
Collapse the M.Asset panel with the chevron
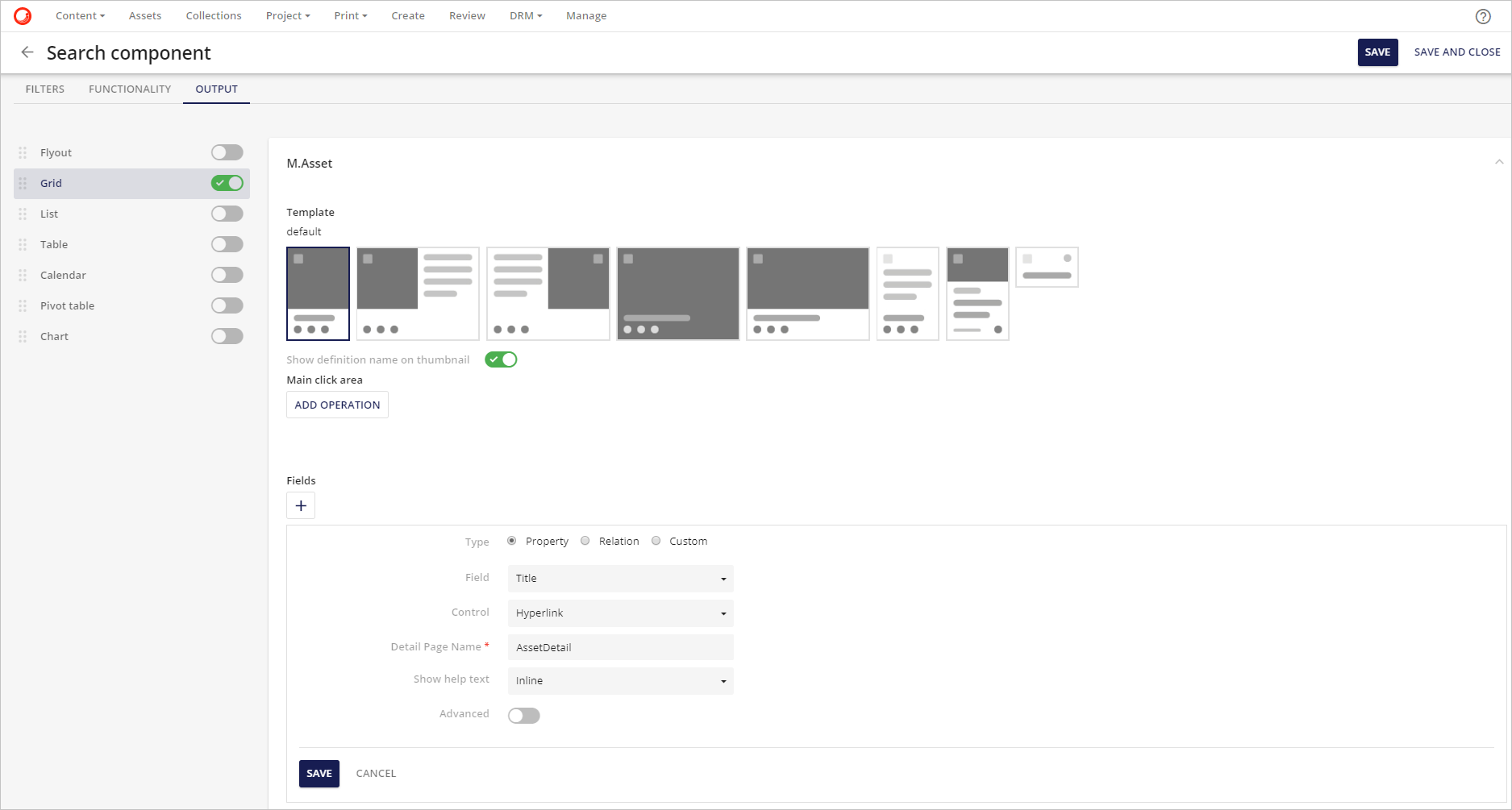point(1498,161)
